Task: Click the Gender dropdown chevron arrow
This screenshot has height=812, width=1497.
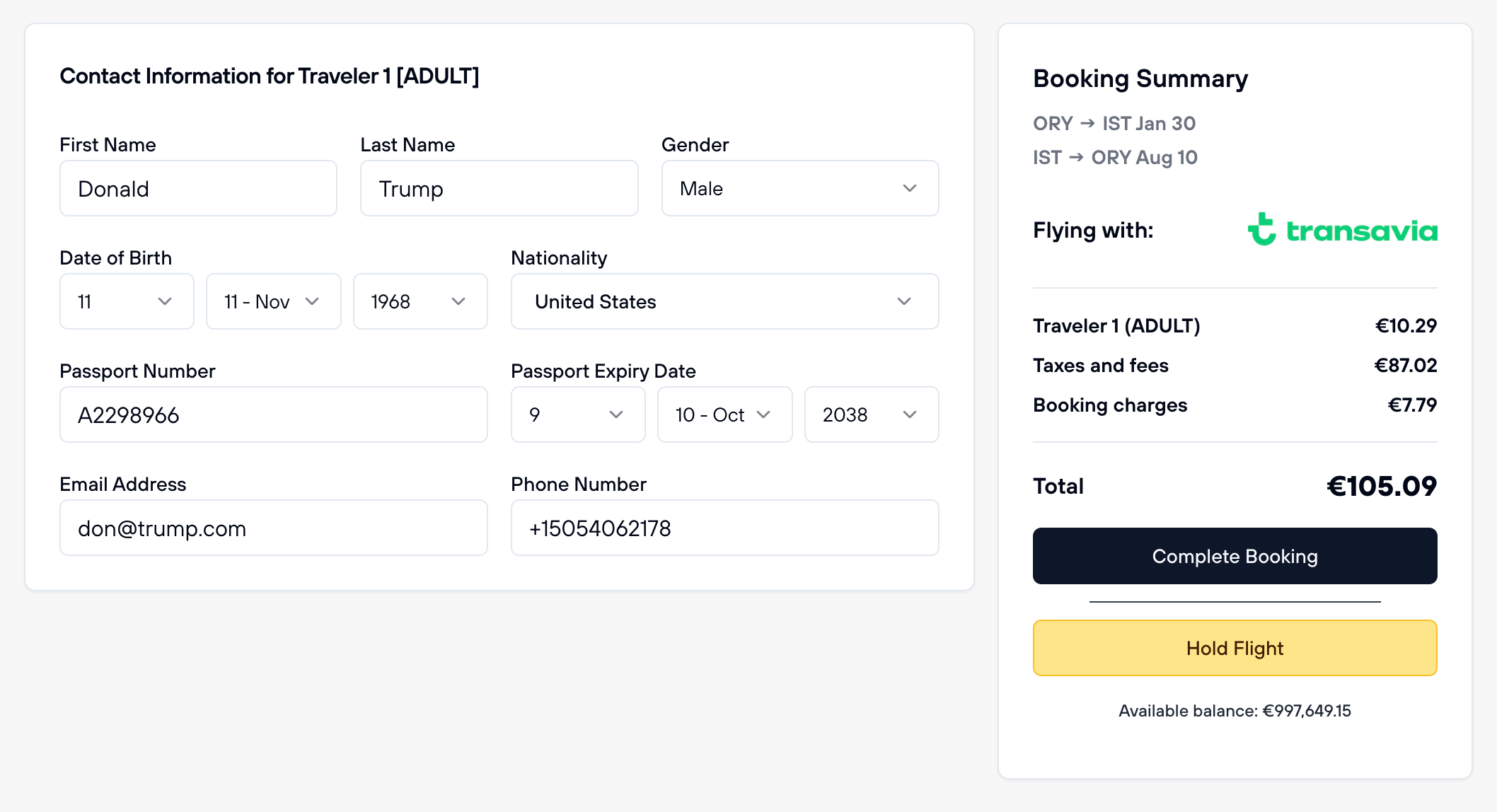Action: (x=910, y=188)
